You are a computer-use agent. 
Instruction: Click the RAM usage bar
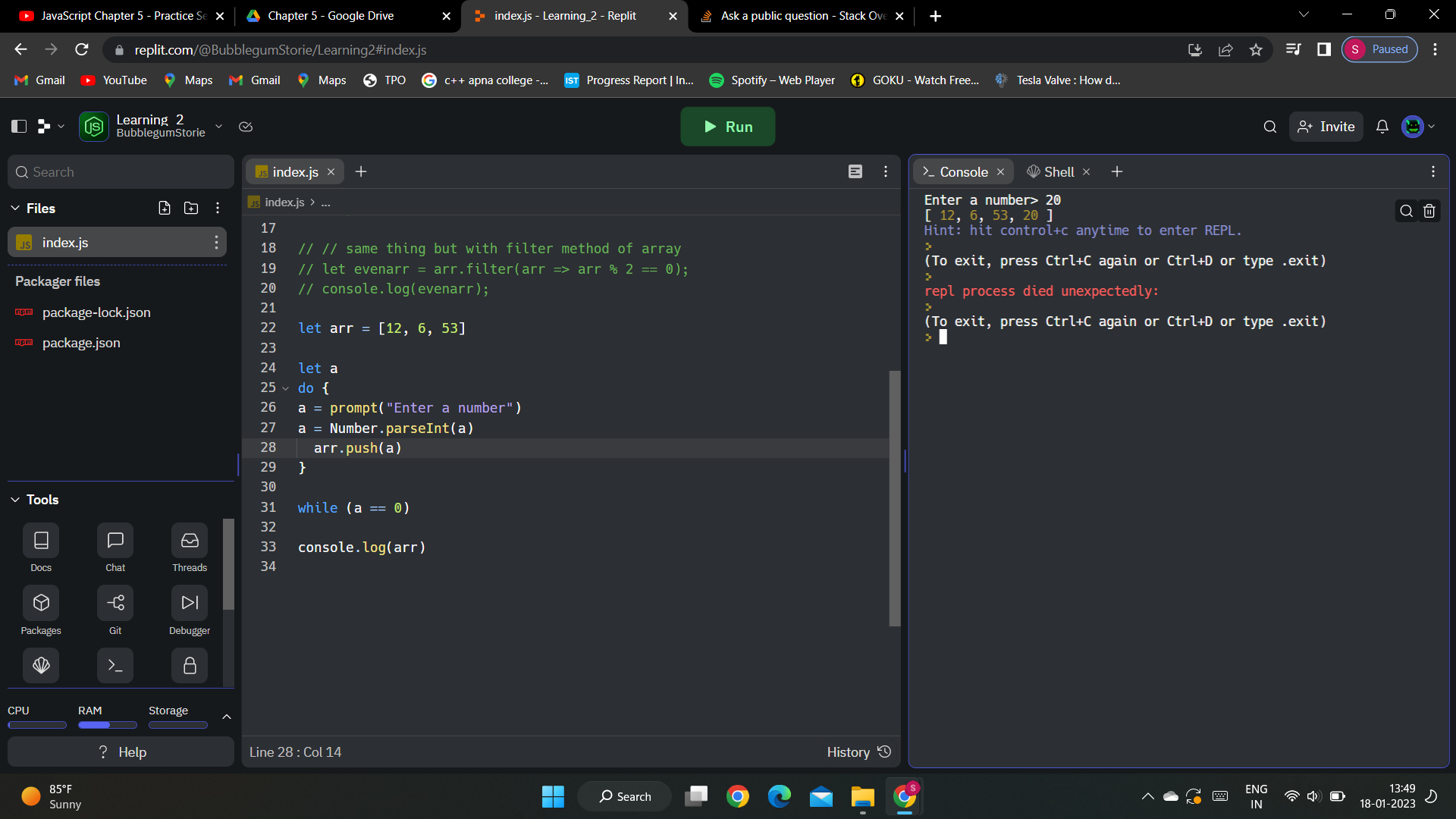pyautogui.click(x=108, y=726)
